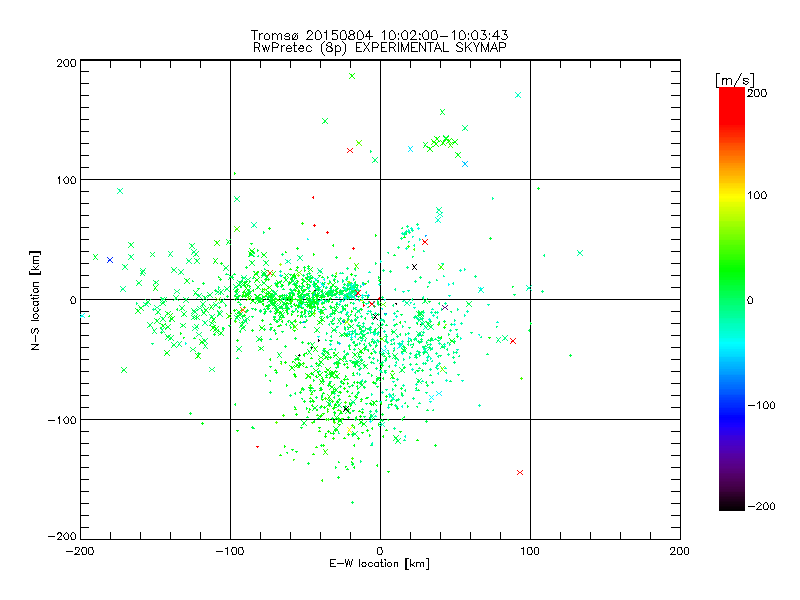Click the y-axis tick label '200'

click(x=66, y=63)
